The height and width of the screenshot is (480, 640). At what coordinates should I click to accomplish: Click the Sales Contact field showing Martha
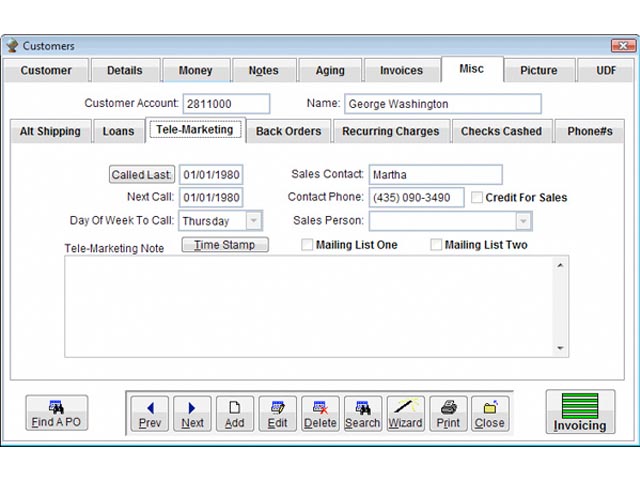[436, 175]
